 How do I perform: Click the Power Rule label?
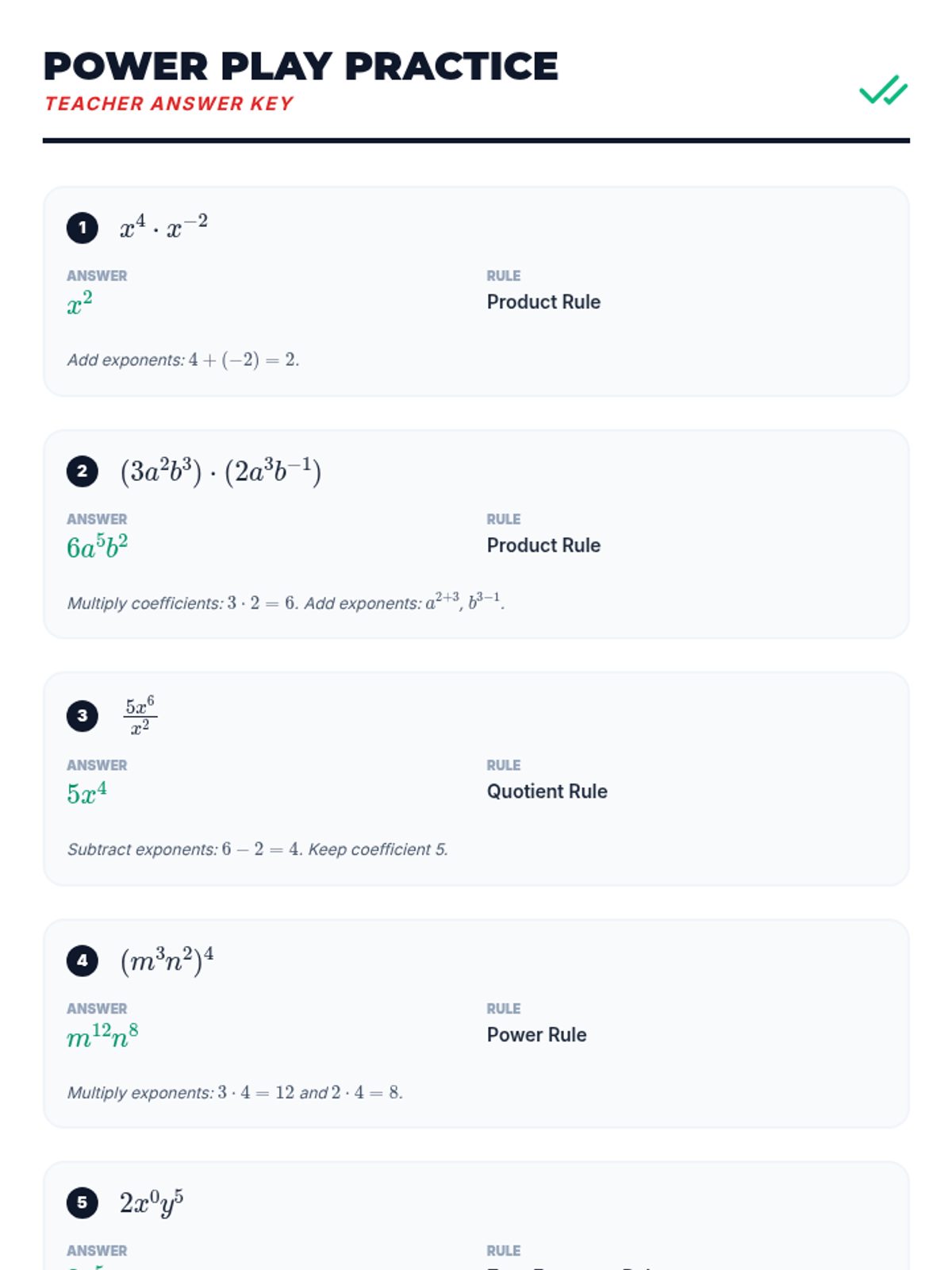[536, 1035]
